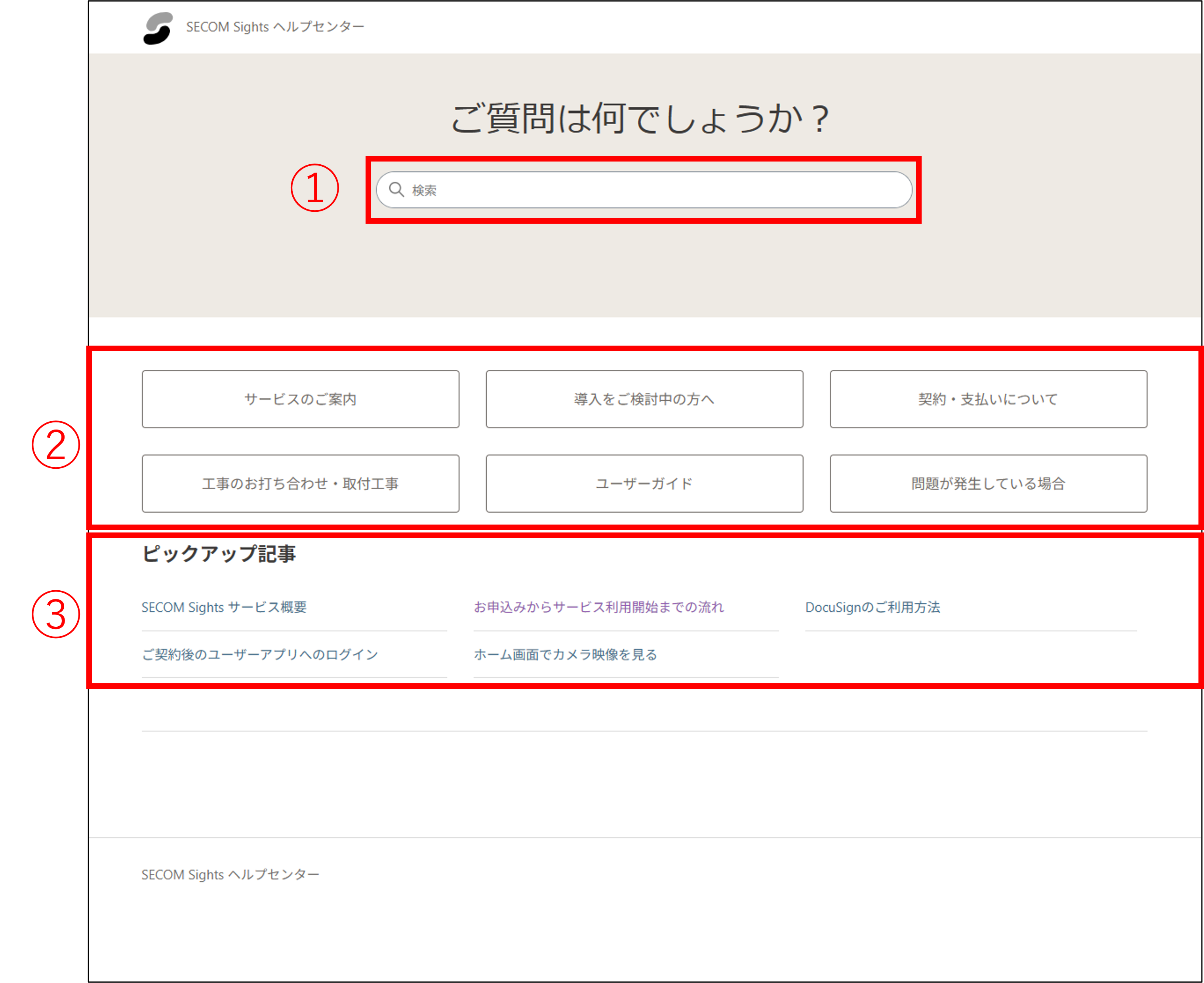This screenshot has height=983, width=1204.
Task: Click the ご質問は何でしょうか？ heading
Action: pyautogui.click(x=640, y=119)
